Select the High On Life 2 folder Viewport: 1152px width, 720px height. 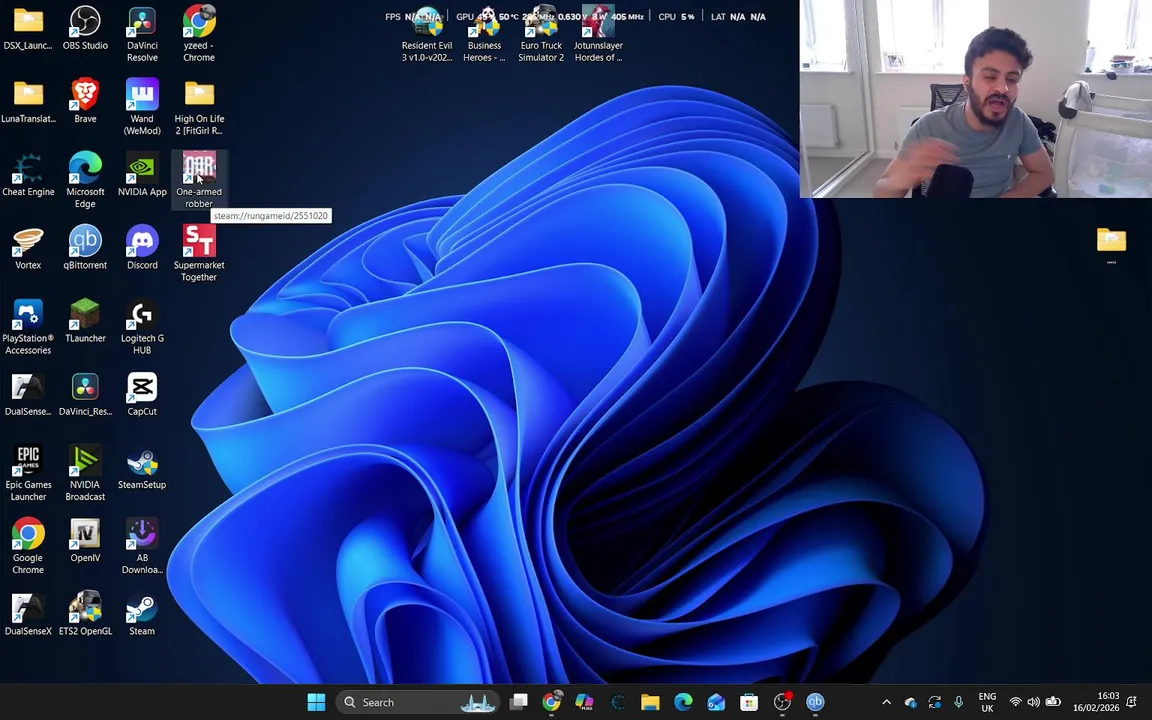199,107
